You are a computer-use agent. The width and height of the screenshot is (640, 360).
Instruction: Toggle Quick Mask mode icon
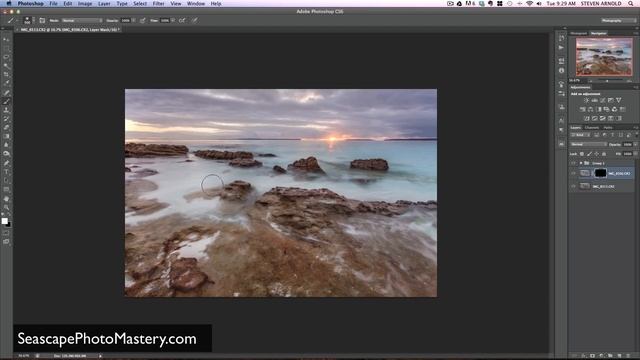pyautogui.click(x=6, y=233)
